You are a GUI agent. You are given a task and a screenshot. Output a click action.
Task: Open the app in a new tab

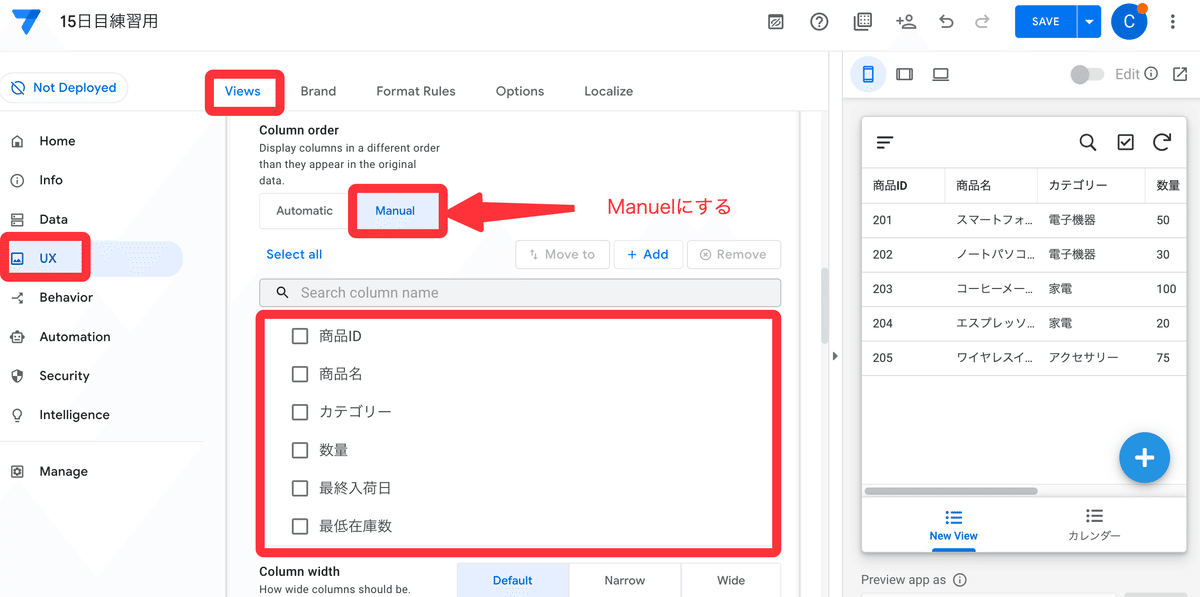point(1180,73)
